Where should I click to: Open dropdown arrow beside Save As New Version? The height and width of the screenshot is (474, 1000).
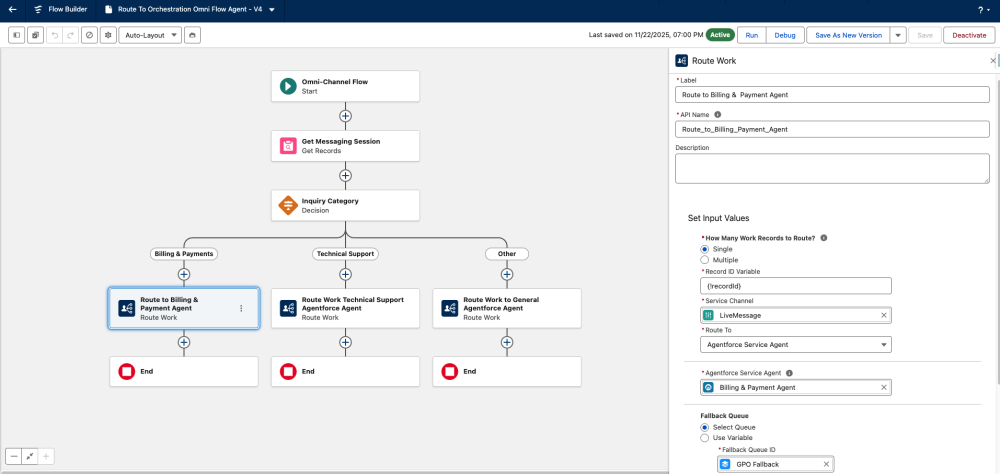click(x=898, y=35)
